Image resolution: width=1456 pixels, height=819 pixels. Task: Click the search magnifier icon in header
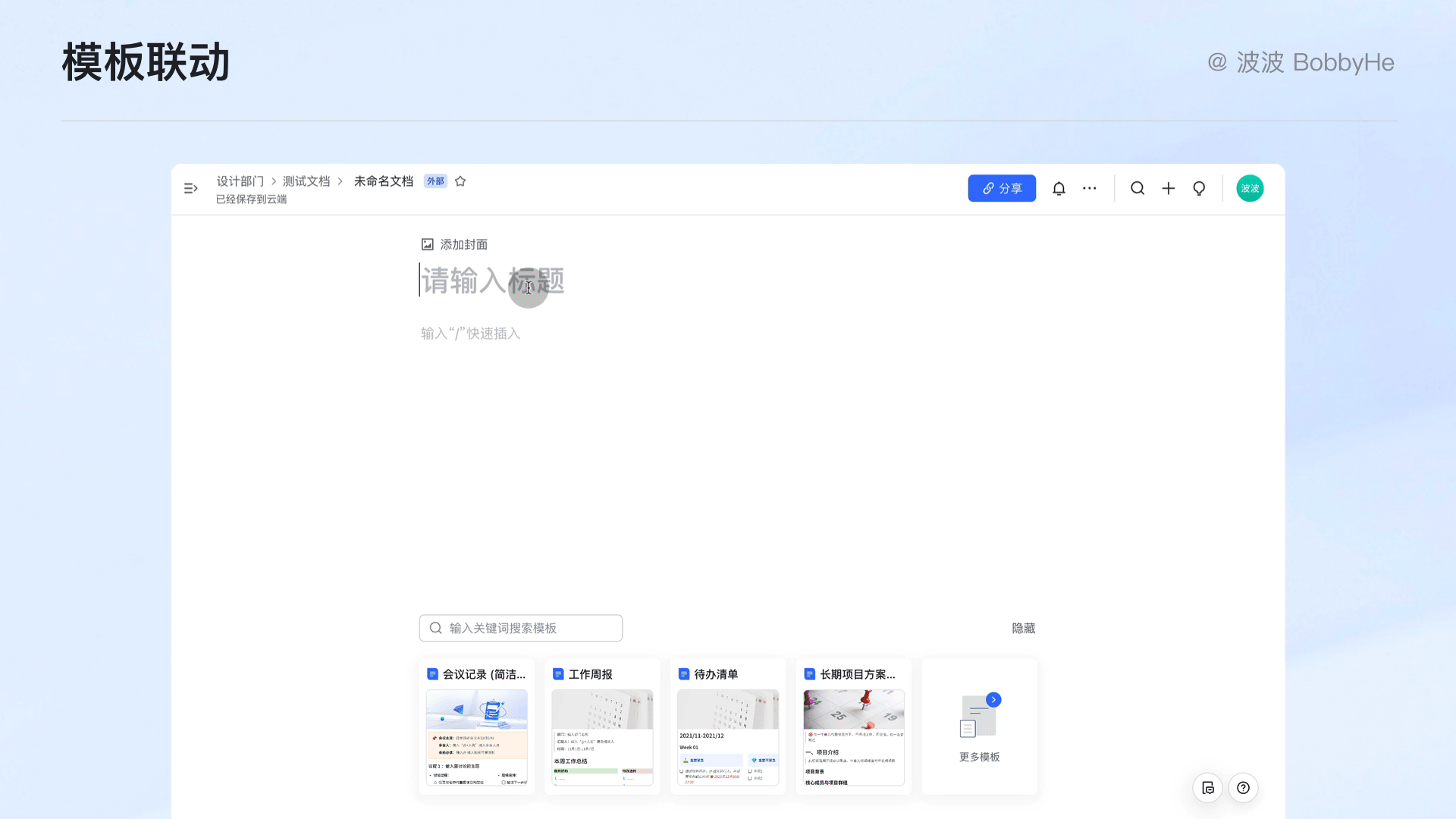point(1137,188)
